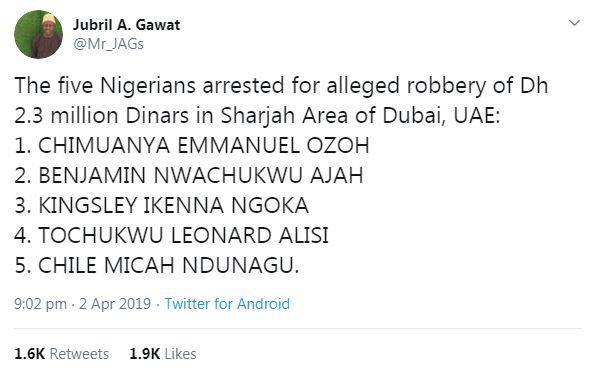Click the name TOCHUKWU LEONARD ALISI
Image resolution: width=591 pixels, height=377 pixels.
click(x=184, y=236)
